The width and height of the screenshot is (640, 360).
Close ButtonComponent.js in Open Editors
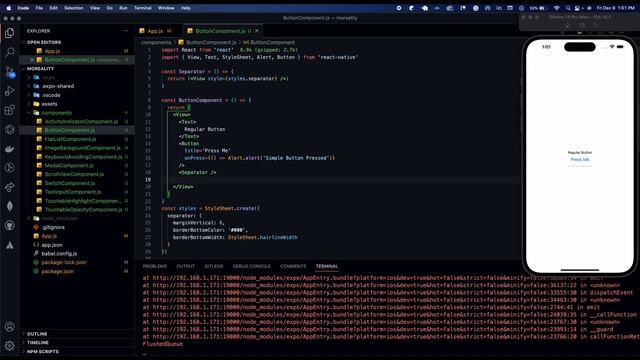[32, 60]
